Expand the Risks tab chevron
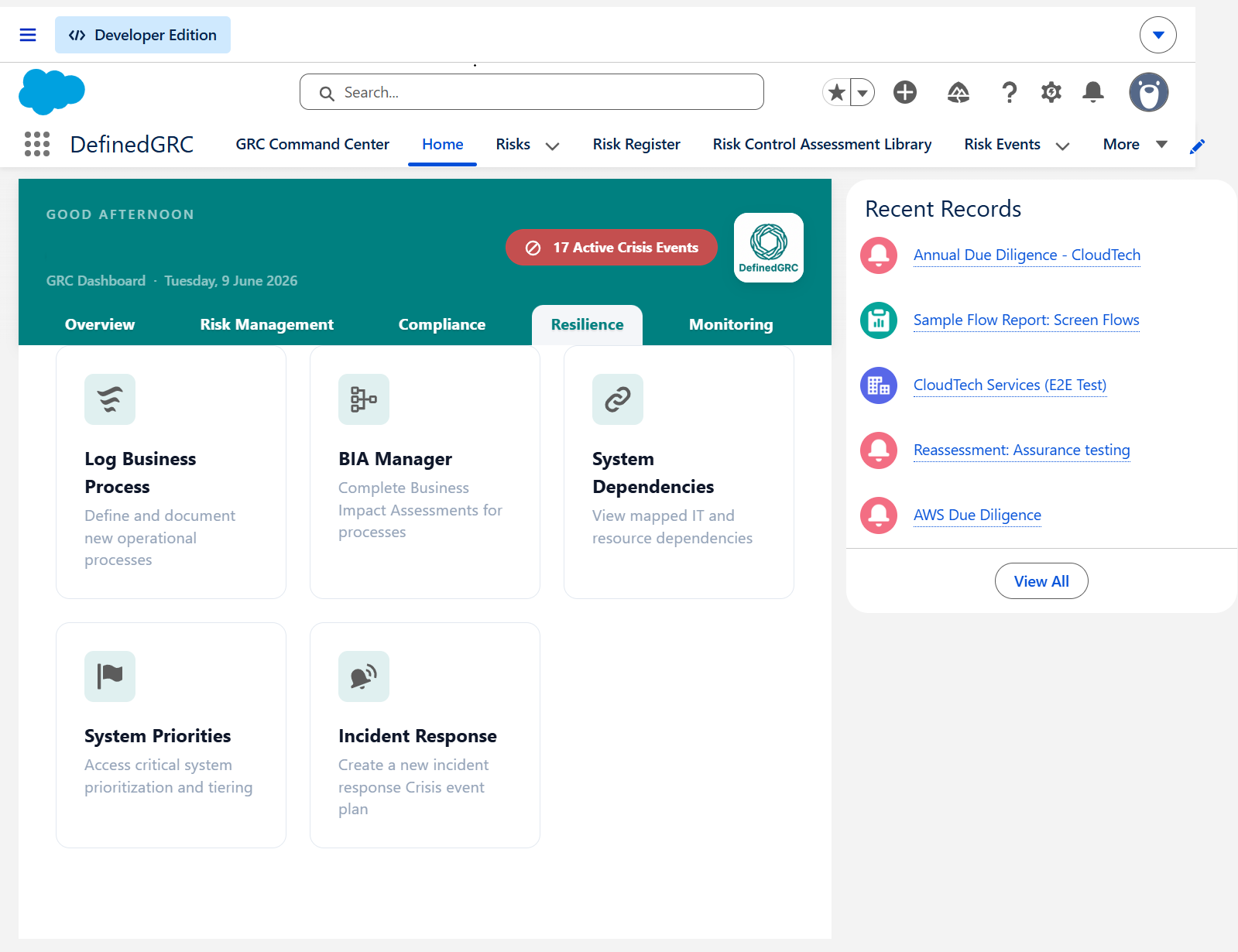This screenshot has width=1238, height=952. pos(552,146)
